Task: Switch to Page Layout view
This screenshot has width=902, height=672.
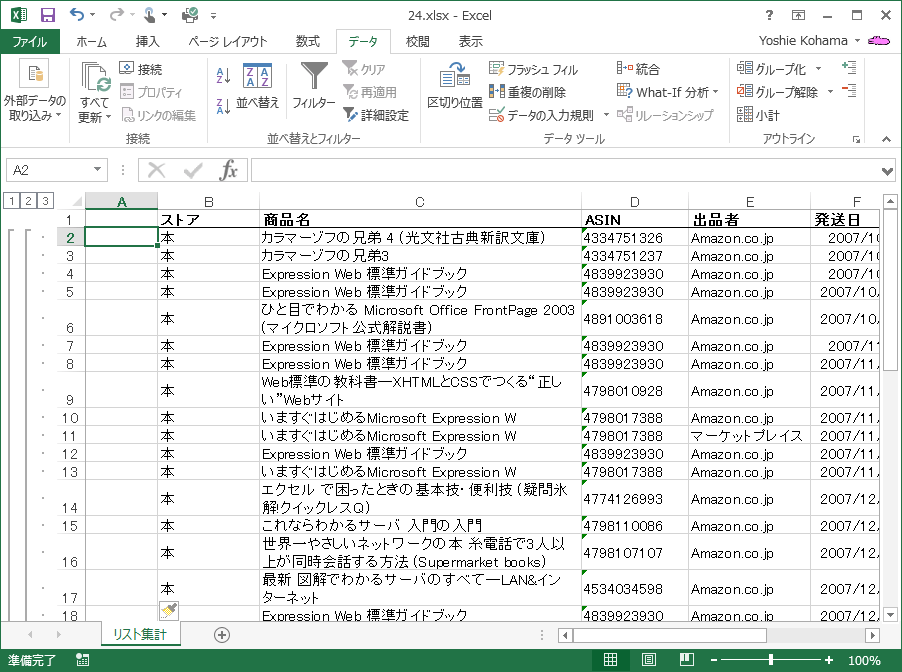Action: pos(649,660)
